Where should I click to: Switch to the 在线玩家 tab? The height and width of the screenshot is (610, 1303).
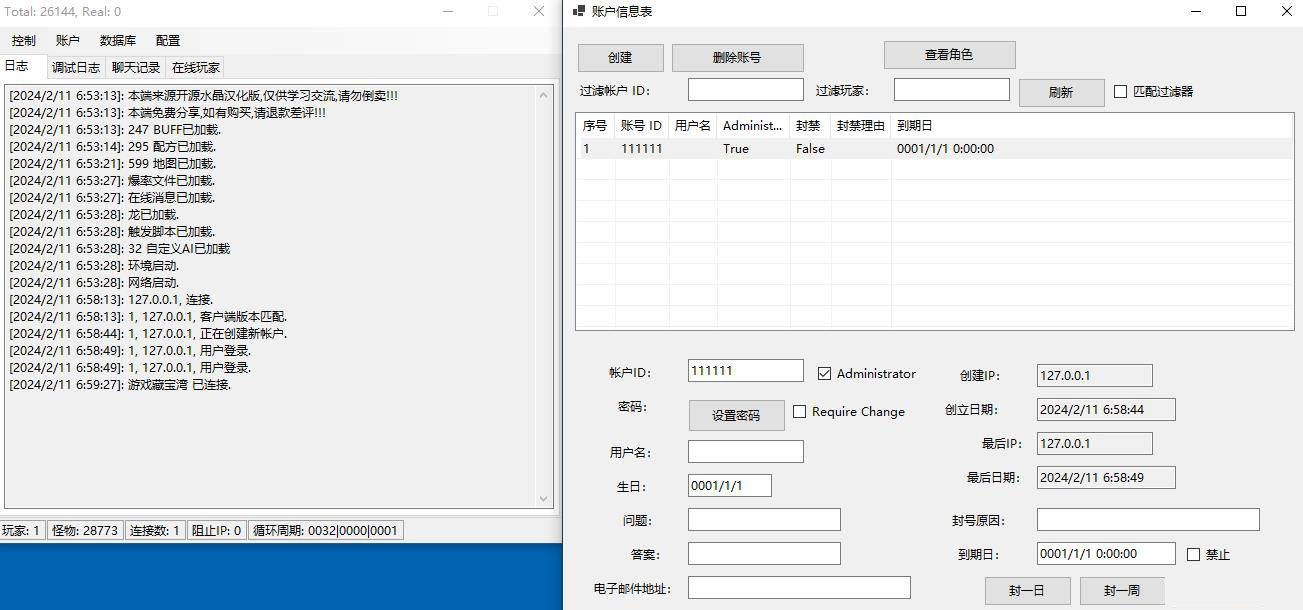(195, 68)
